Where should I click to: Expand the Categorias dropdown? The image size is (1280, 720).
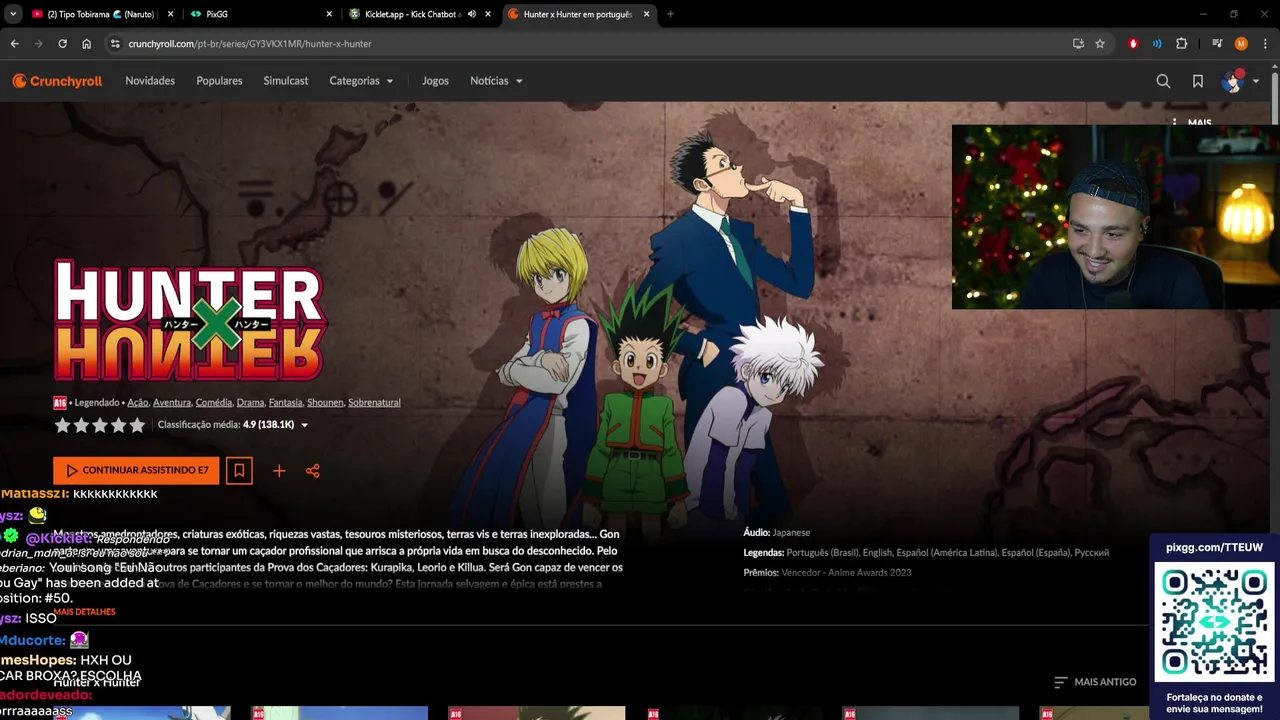[x=361, y=81]
